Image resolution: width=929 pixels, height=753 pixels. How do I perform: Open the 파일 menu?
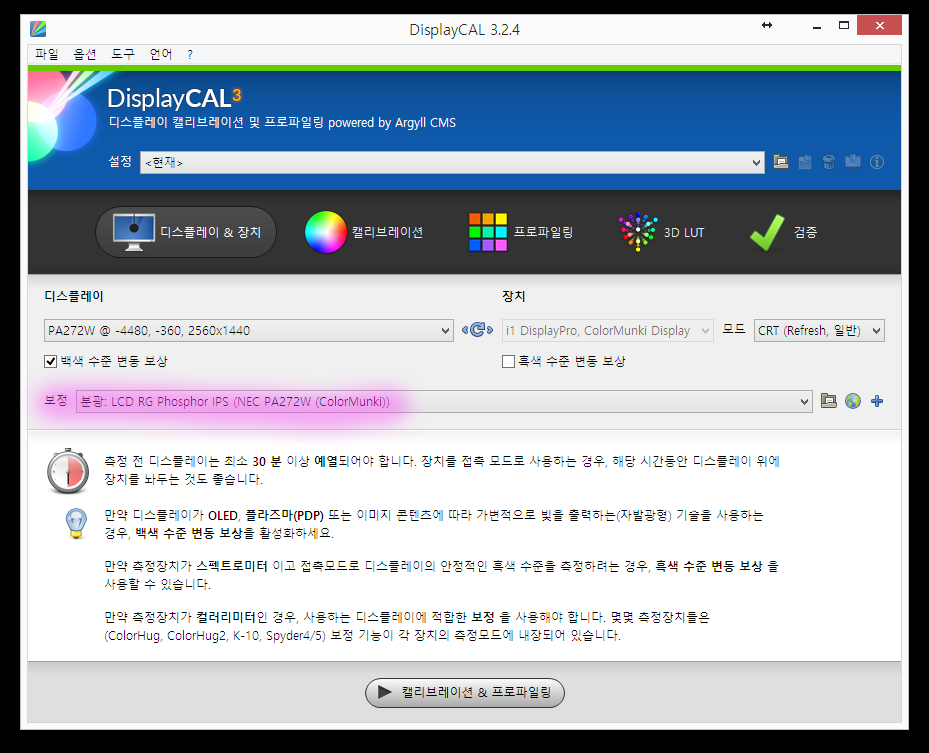(x=46, y=54)
